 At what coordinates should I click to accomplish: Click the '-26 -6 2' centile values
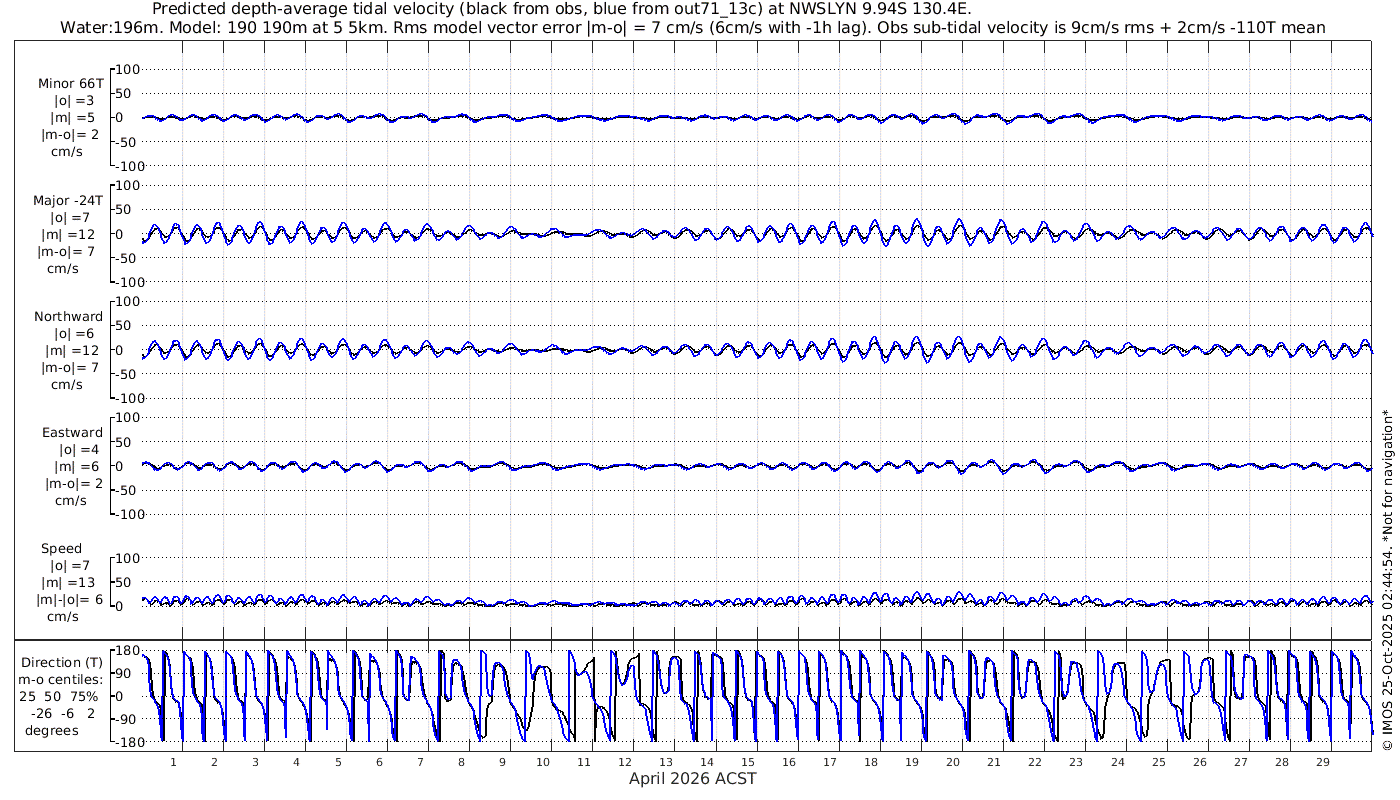click(x=62, y=713)
